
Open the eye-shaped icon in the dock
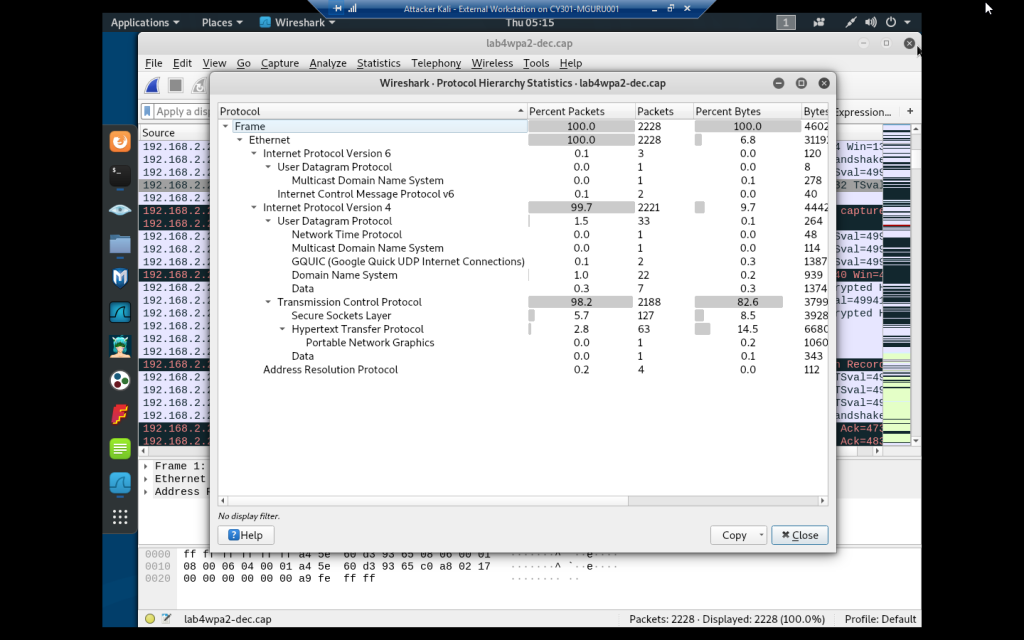tap(120, 210)
